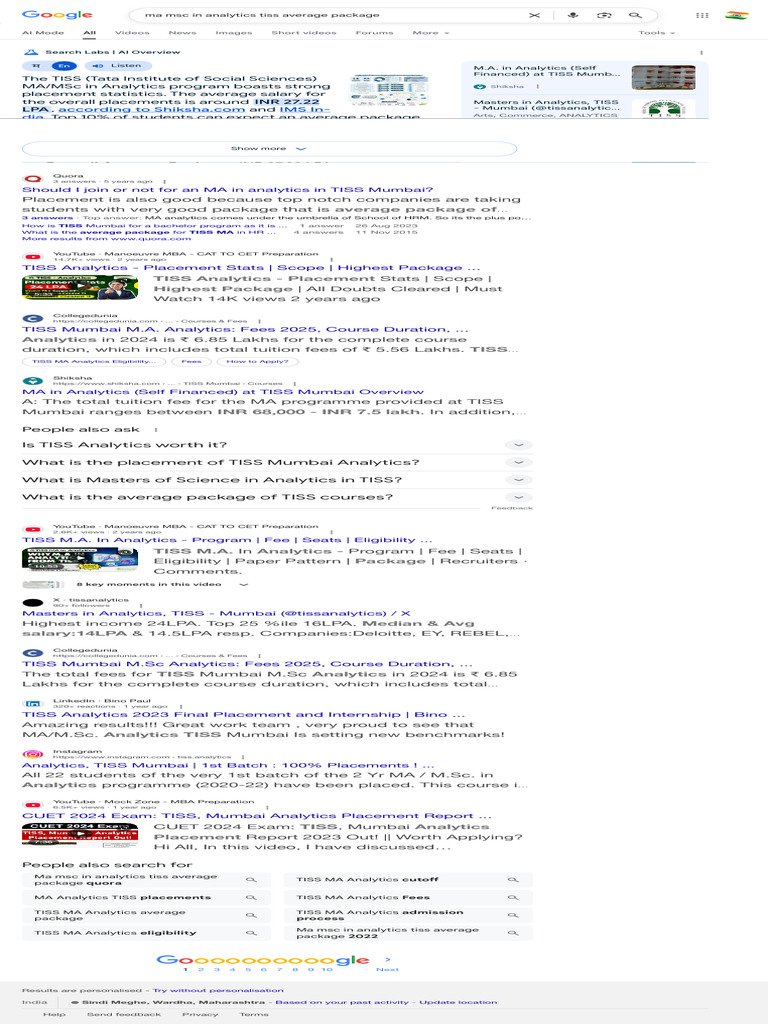
Task: Click the magnifier search button
Action: click(x=635, y=15)
